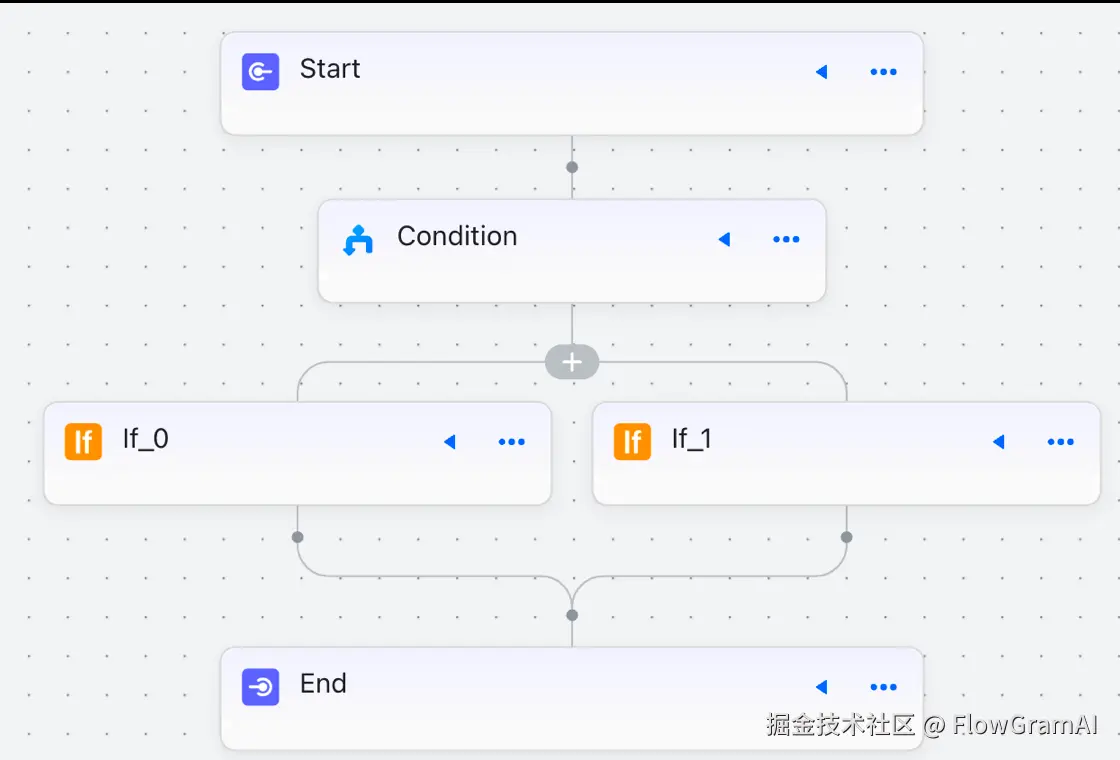Image resolution: width=1120 pixels, height=760 pixels.
Task: Add a branch with the plus button
Action: tap(572, 362)
